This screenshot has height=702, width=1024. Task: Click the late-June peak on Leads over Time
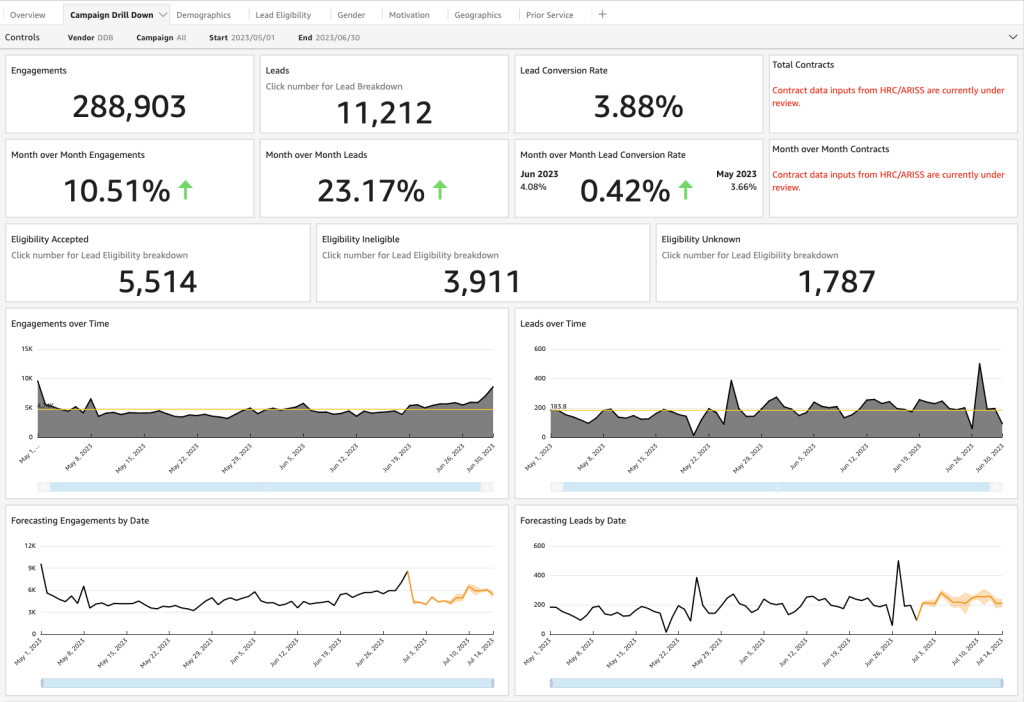point(980,366)
